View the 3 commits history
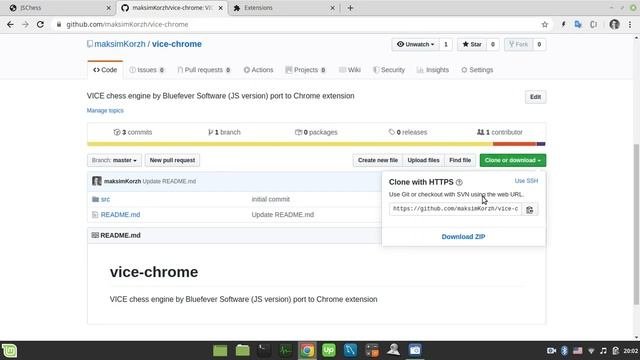 [x=133, y=132]
